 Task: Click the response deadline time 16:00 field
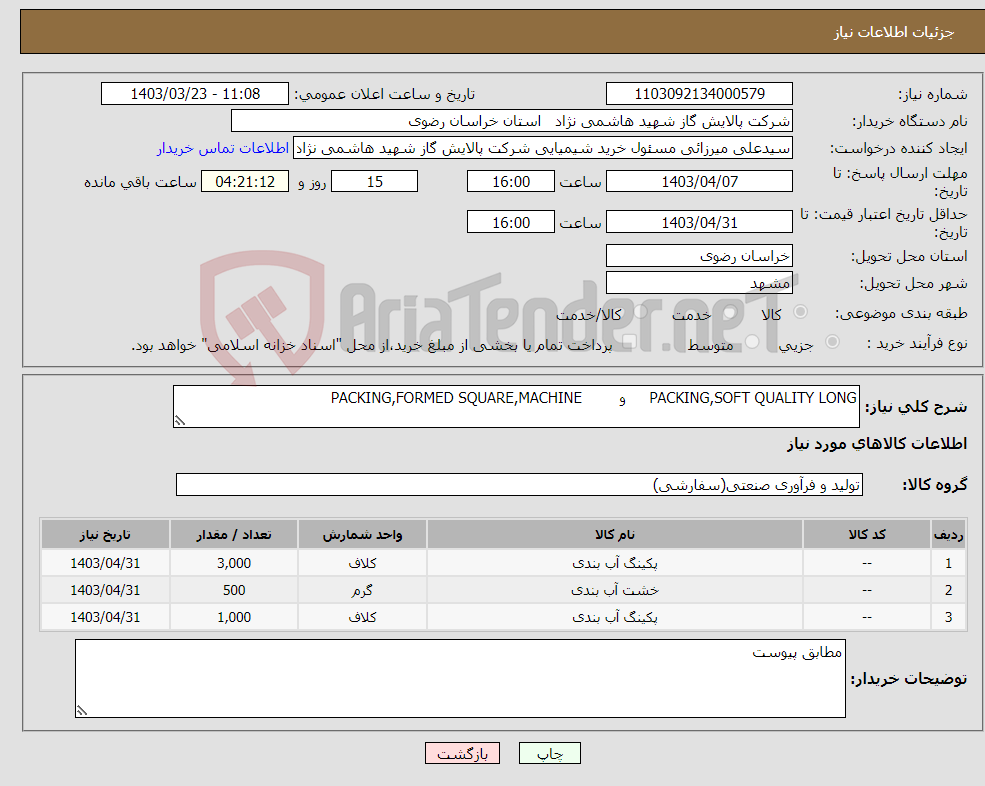pos(511,182)
